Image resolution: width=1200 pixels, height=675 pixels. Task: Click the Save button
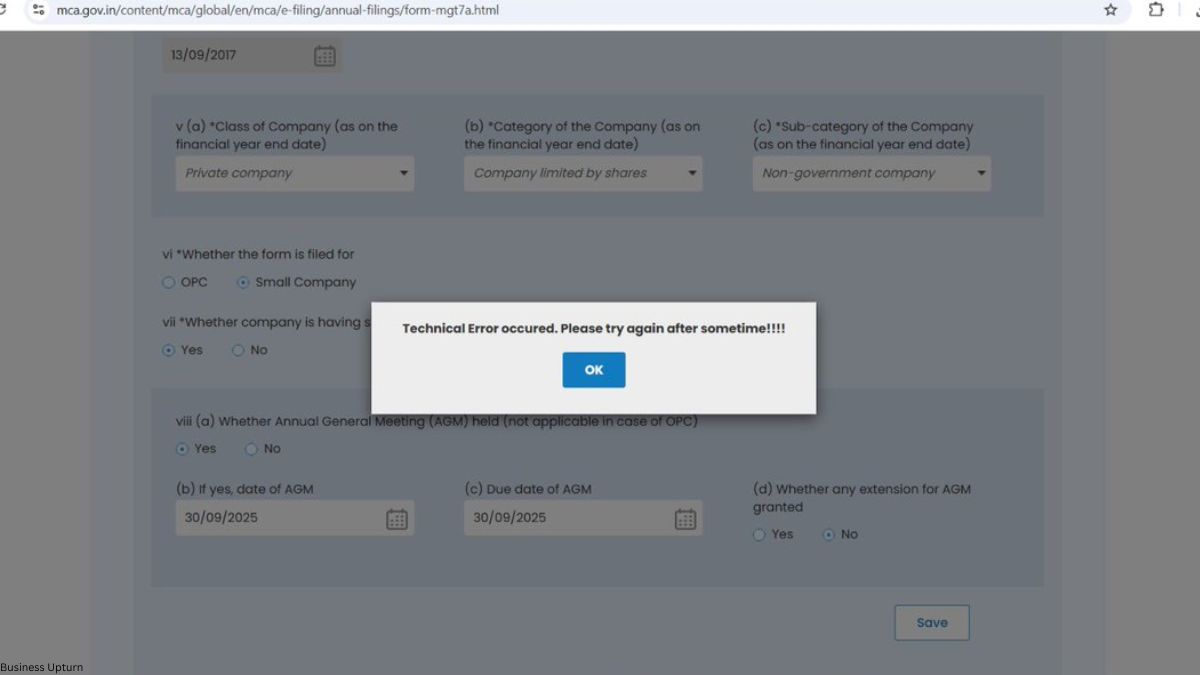931,622
